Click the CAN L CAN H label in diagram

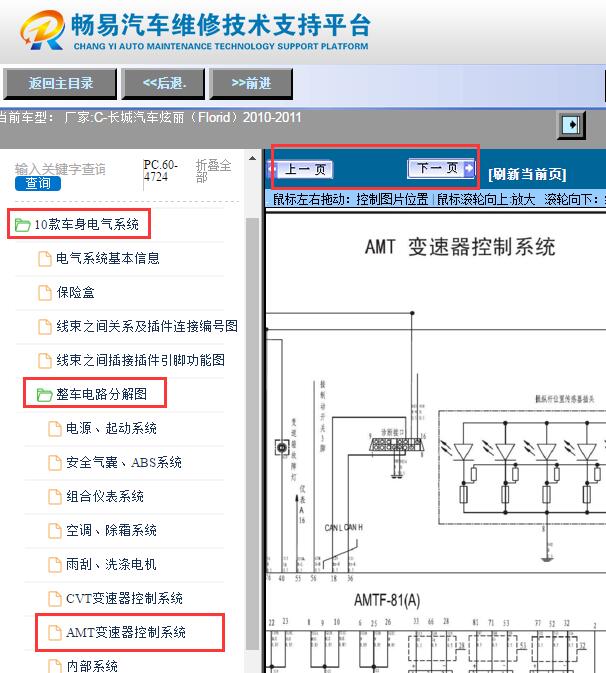(343, 527)
